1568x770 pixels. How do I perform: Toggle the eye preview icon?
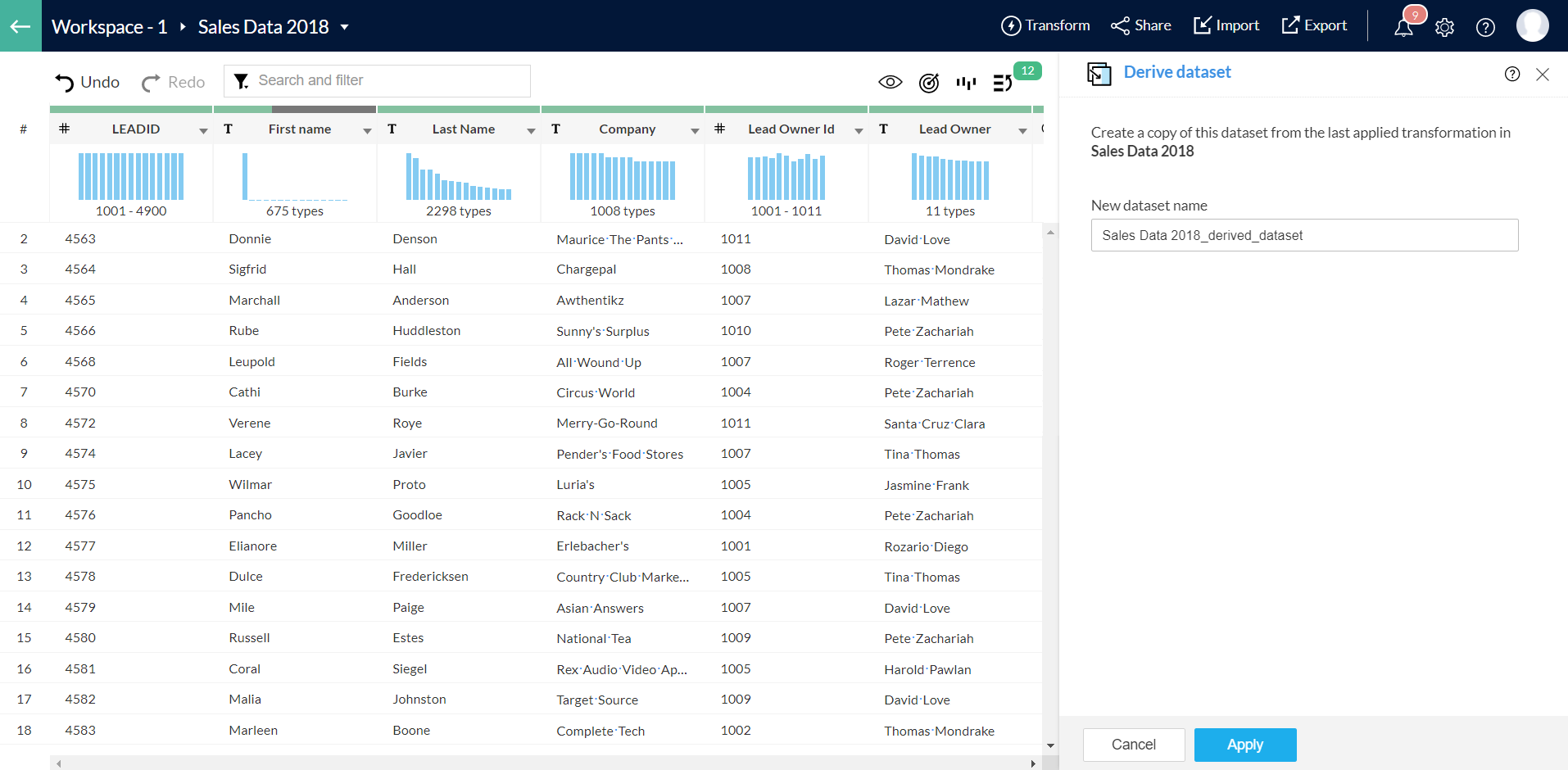pyautogui.click(x=890, y=83)
